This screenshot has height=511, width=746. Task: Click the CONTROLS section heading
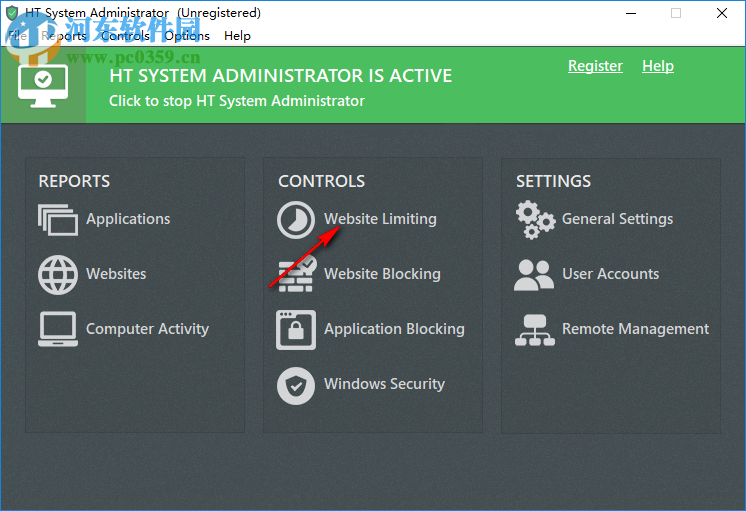pyautogui.click(x=322, y=181)
